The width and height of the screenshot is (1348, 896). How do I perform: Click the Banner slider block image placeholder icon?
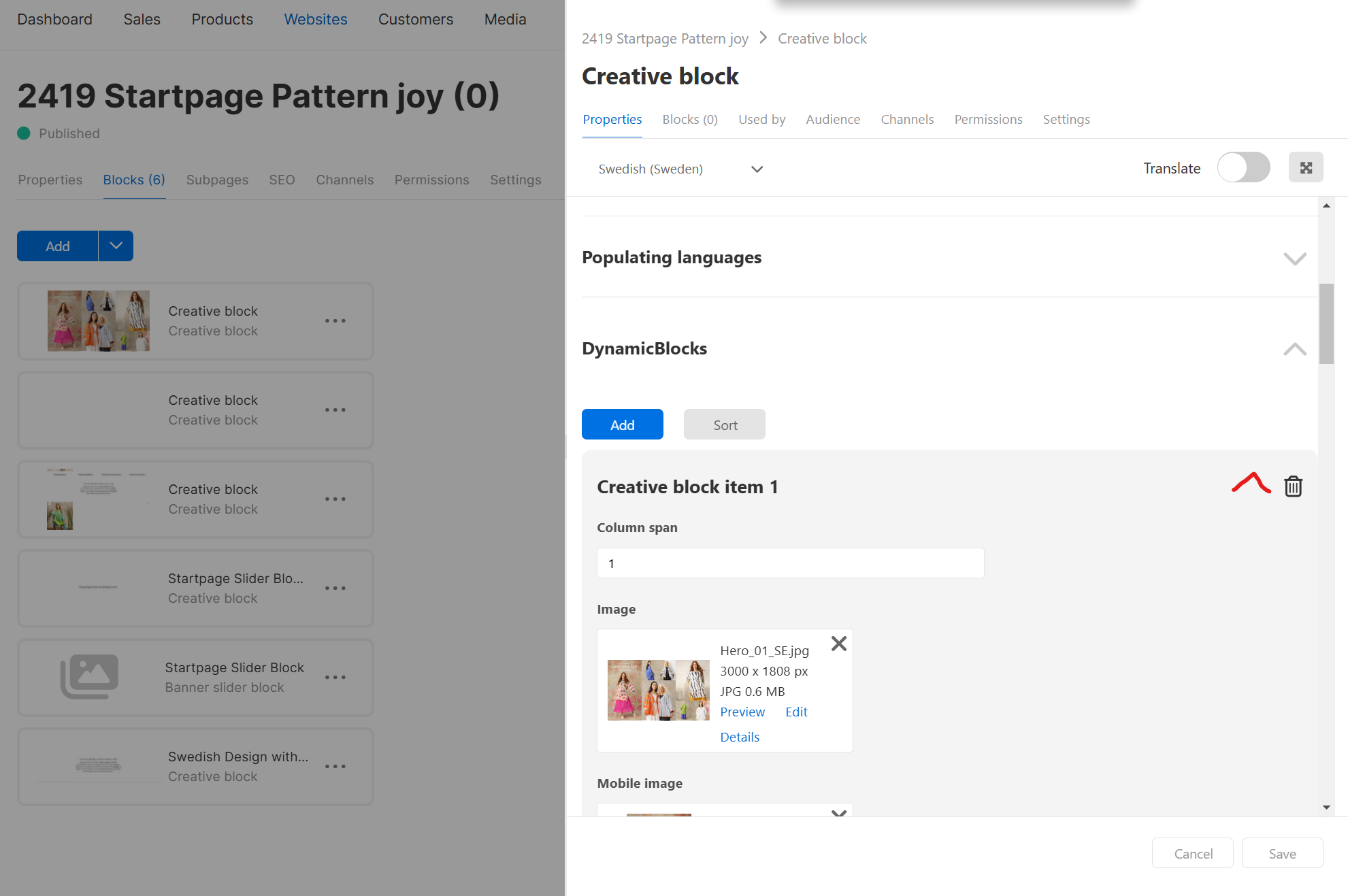89,677
